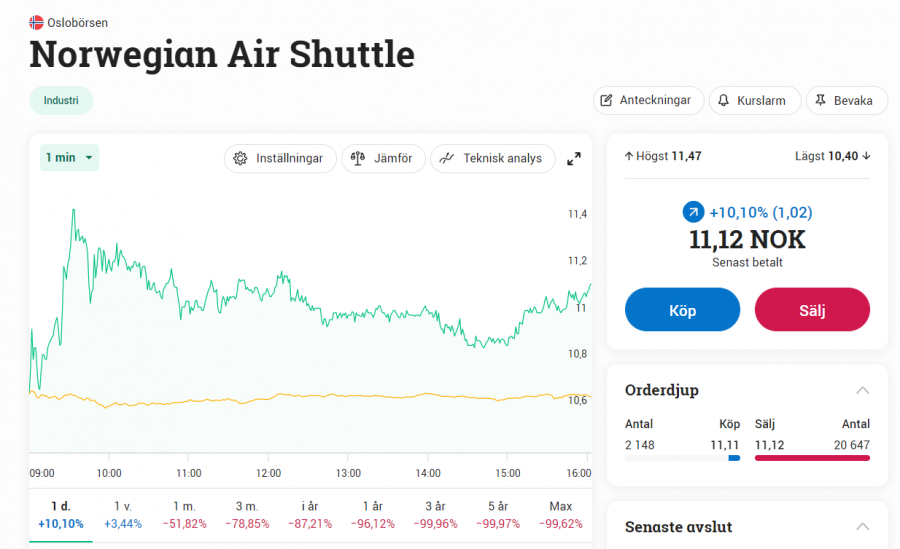Click the 14:00 point on chart
Viewport: 900px width, 549px height.
(427, 473)
